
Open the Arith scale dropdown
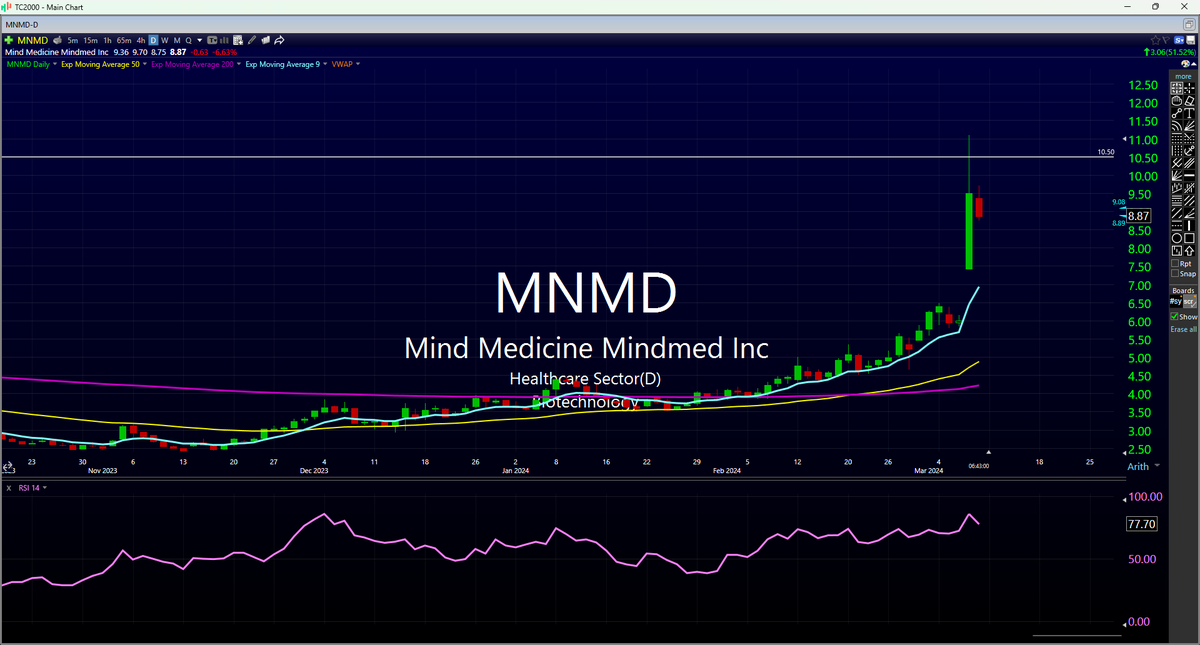1158,466
